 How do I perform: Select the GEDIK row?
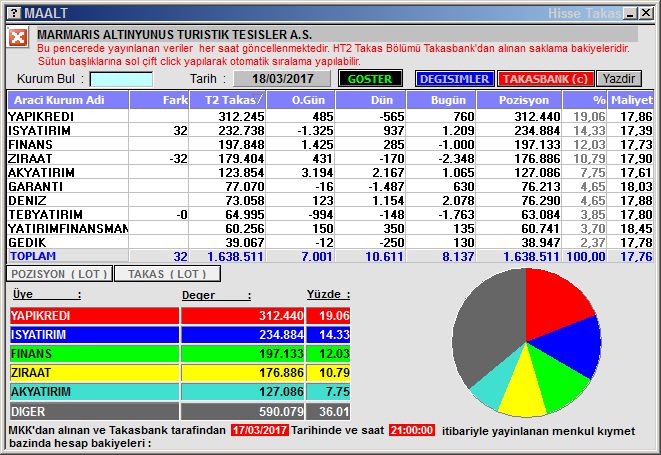(x=330, y=242)
